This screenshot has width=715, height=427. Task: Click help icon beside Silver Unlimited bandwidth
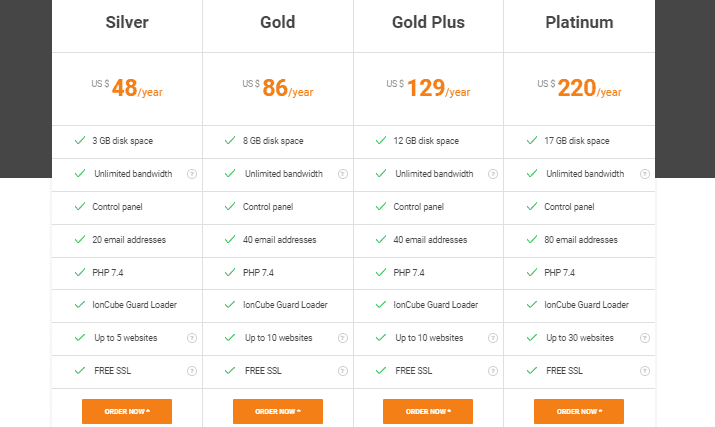tap(192, 174)
